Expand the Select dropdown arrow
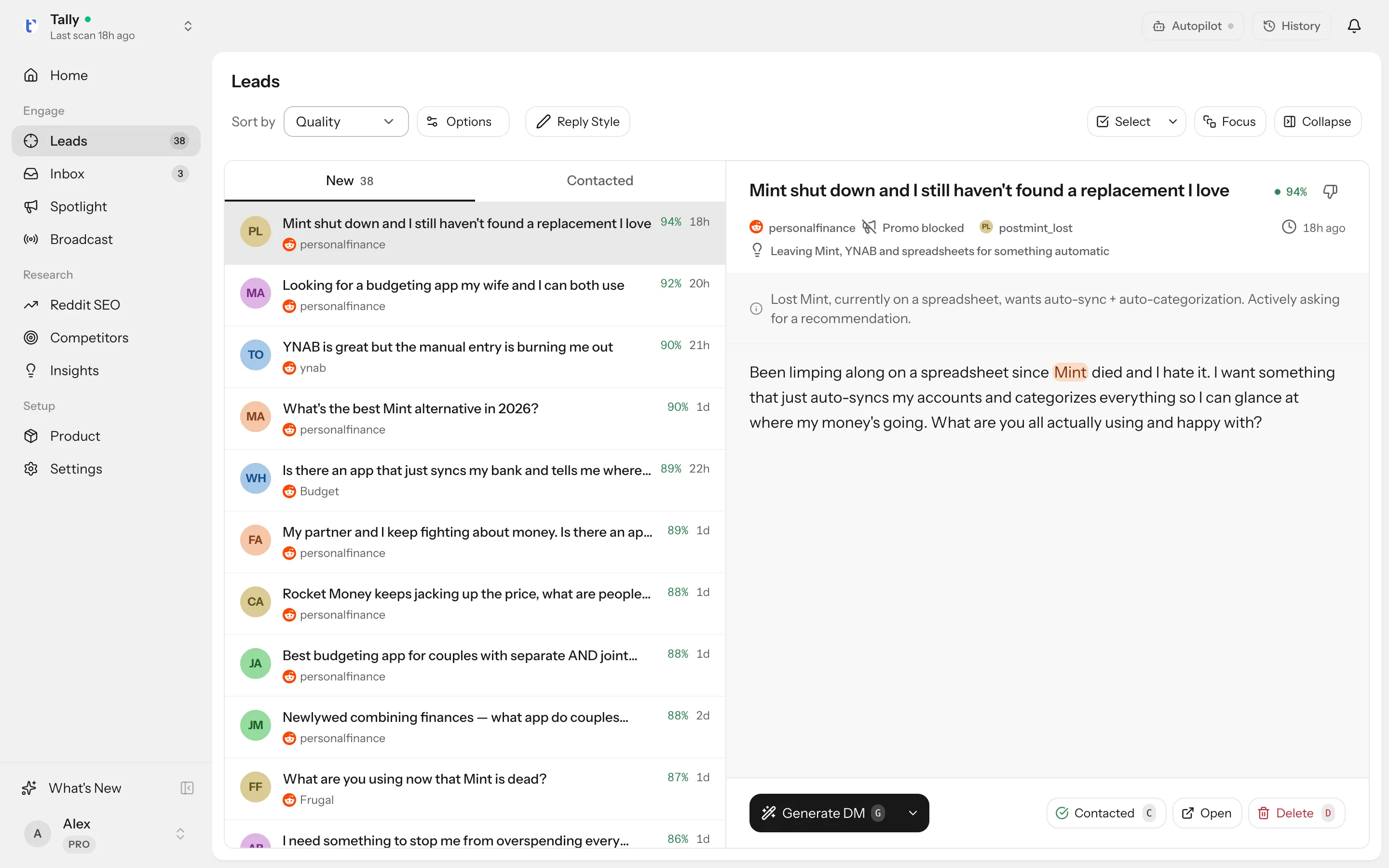Screen dimensions: 1389x868 click(x=1172, y=122)
